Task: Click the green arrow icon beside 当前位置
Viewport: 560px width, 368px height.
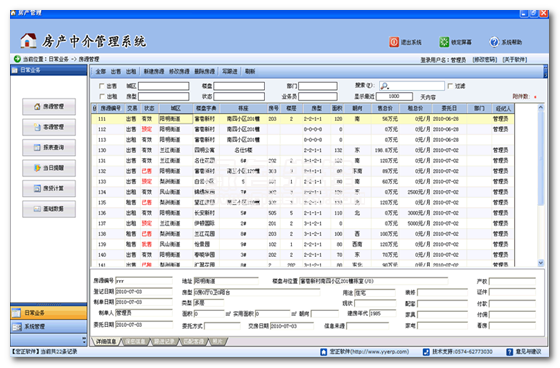Action: [x=17, y=59]
